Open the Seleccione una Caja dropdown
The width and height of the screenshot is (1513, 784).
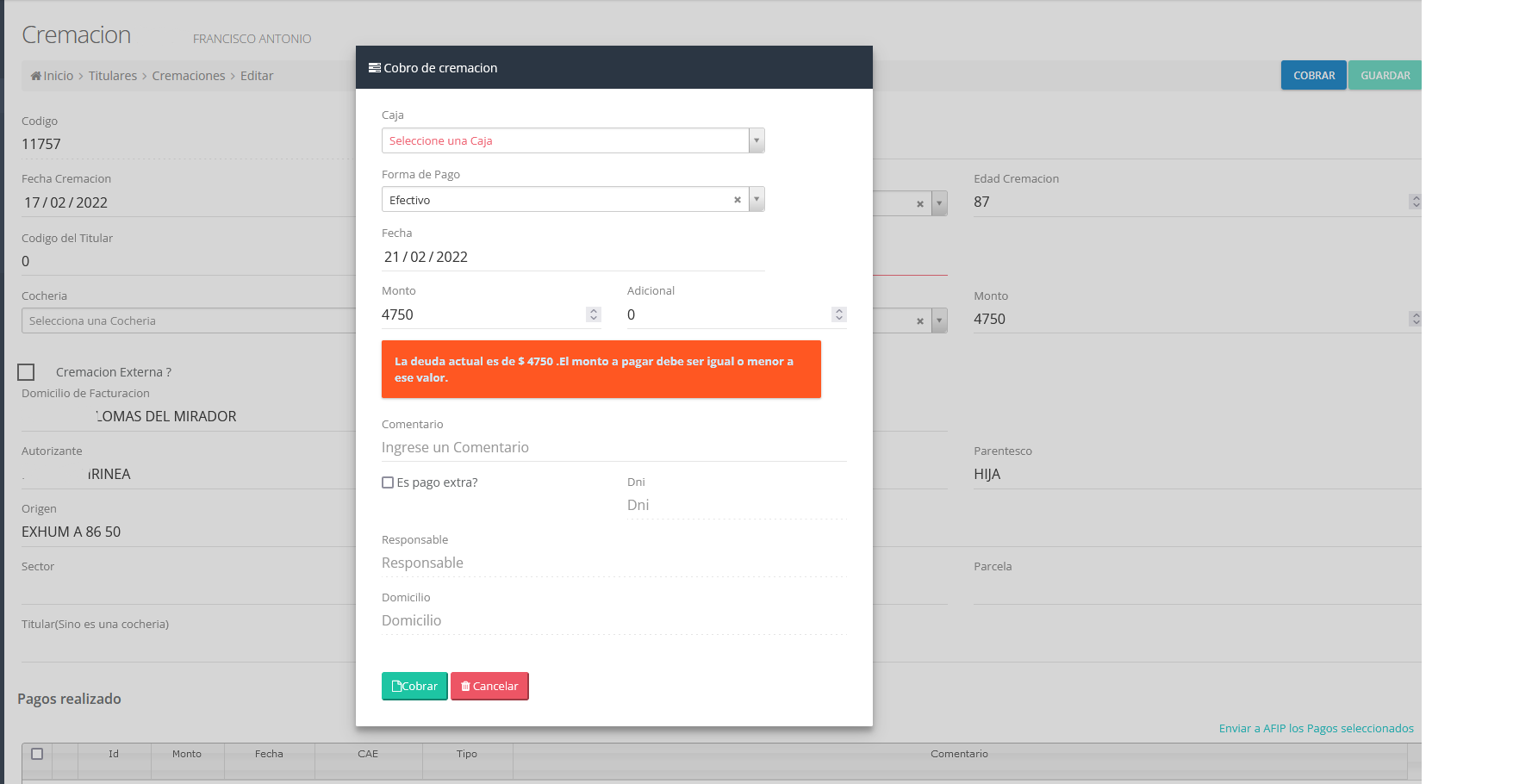572,140
